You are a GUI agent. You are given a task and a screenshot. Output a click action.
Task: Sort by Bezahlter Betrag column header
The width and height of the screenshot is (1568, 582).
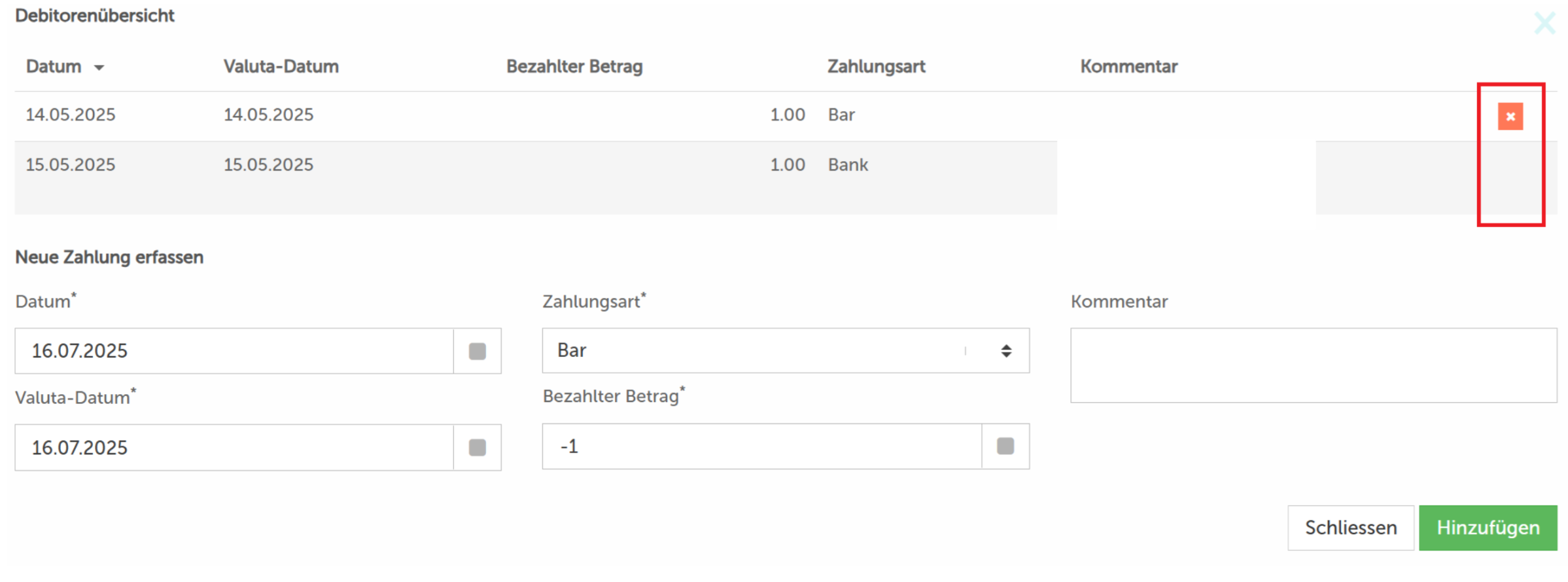pos(574,67)
